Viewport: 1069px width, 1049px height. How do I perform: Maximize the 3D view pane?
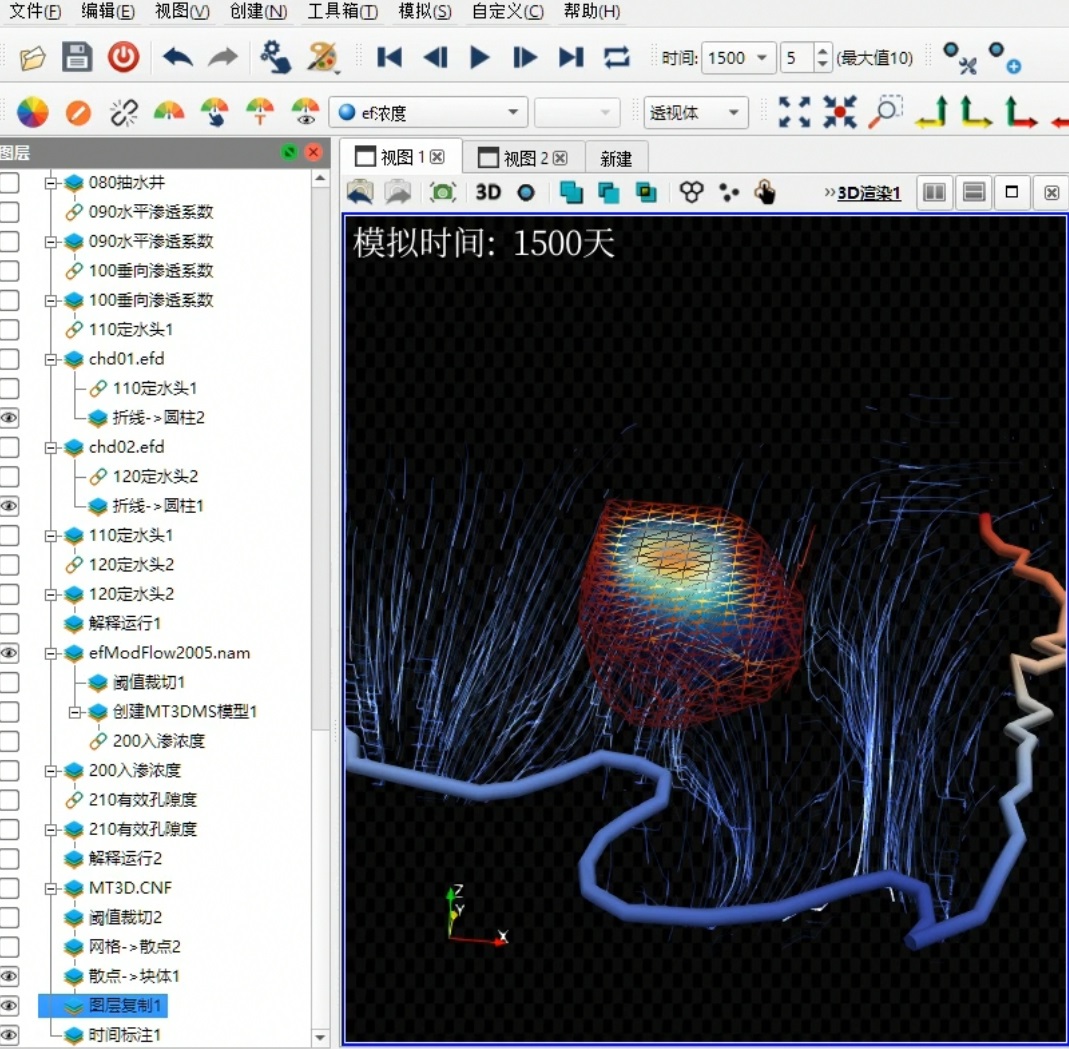tap(1012, 193)
